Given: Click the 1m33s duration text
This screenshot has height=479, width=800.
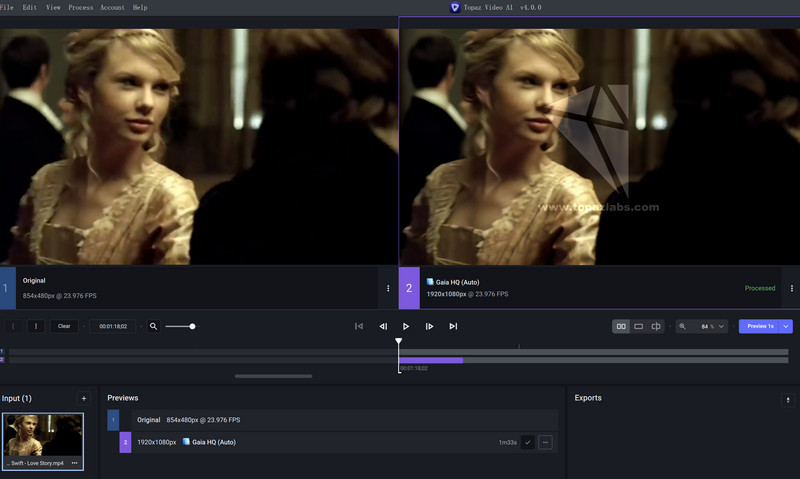Looking at the screenshot, I should click(x=508, y=443).
